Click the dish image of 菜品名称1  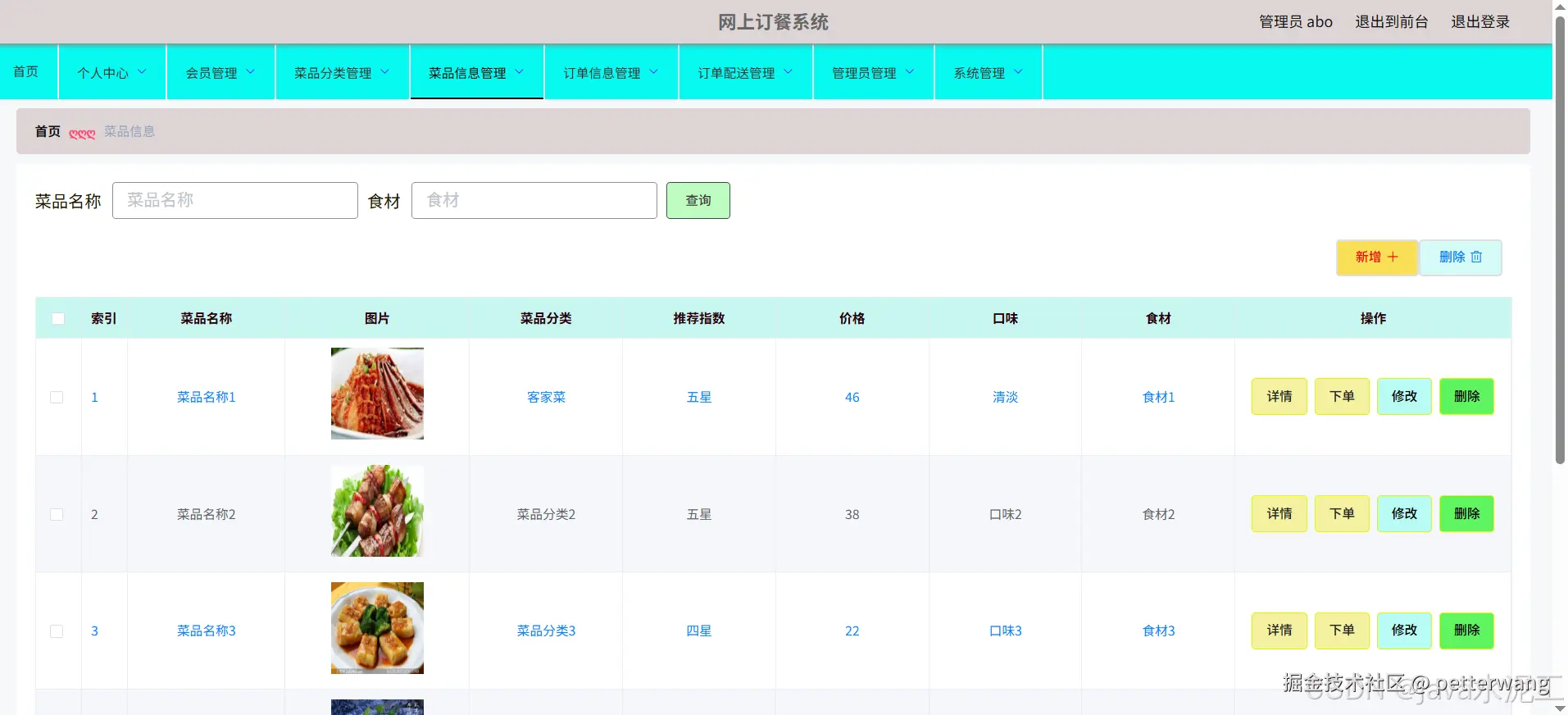[x=377, y=394]
